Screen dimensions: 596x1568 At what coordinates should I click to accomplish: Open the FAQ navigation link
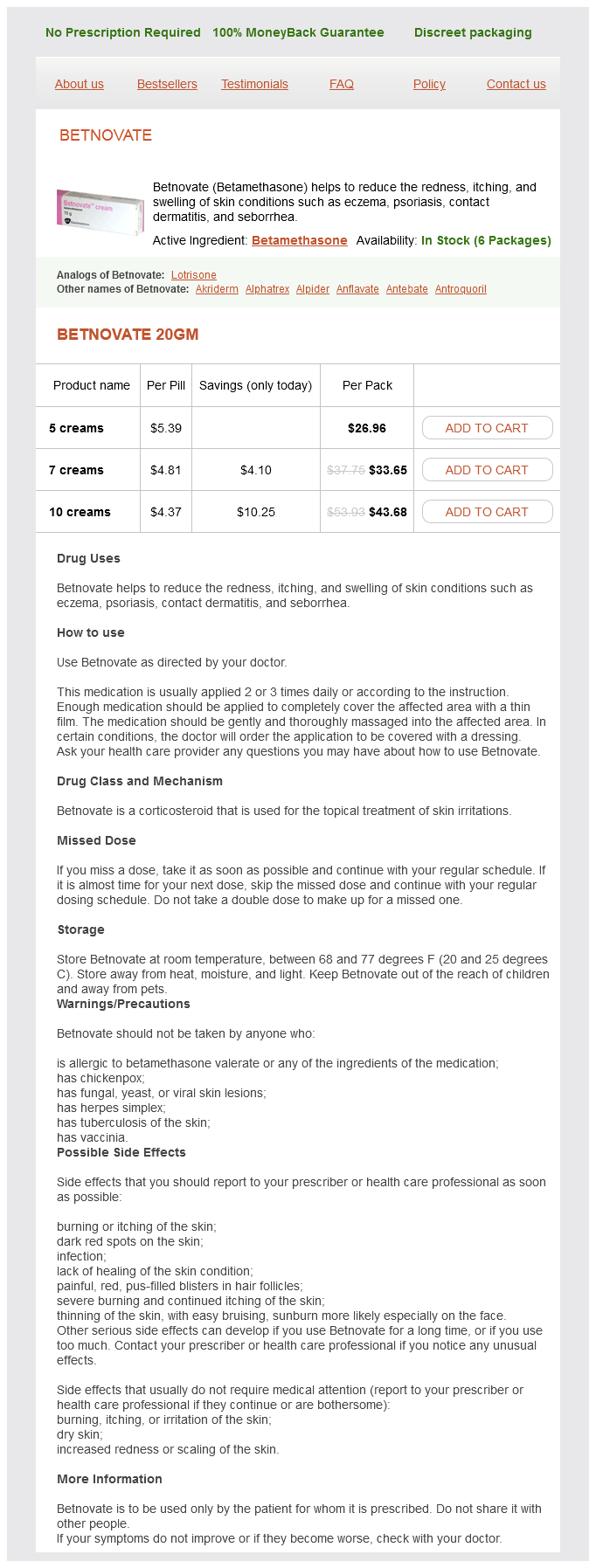(x=342, y=84)
